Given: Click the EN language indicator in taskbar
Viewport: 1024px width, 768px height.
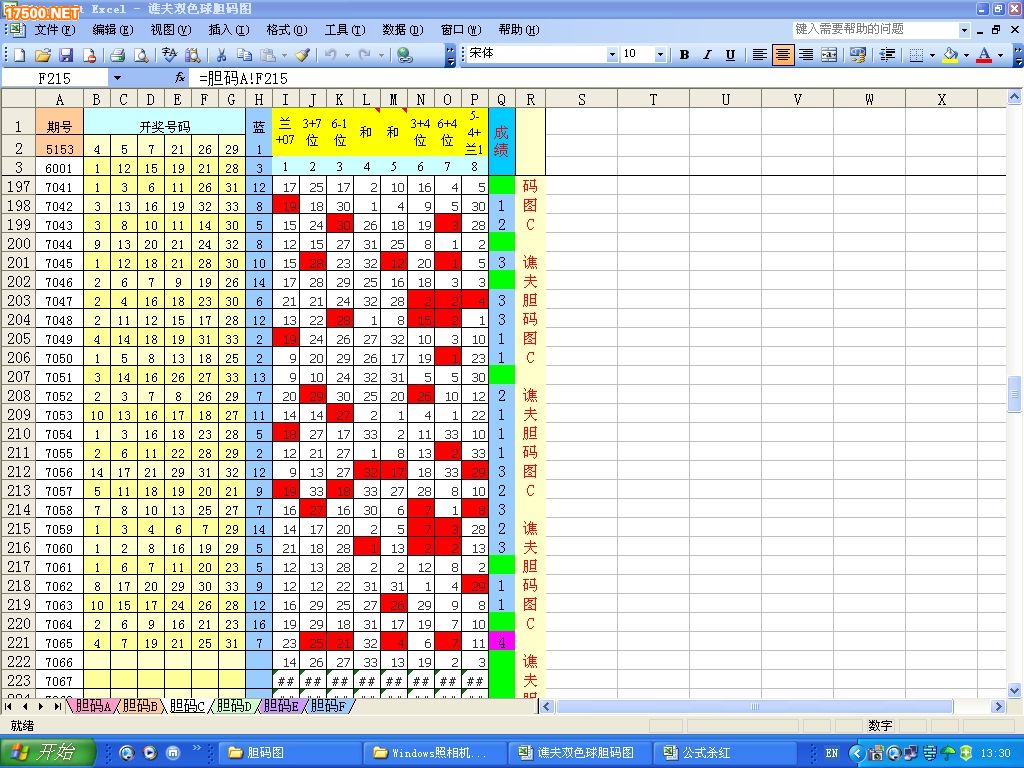Looking at the screenshot, I should (x=831, y=753).
